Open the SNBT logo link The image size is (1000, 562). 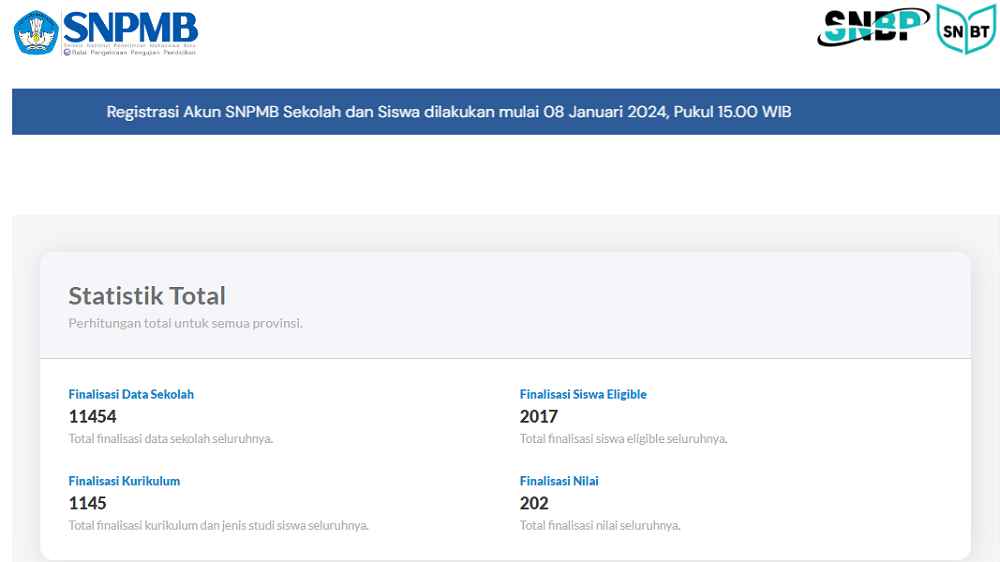point(965,29)
